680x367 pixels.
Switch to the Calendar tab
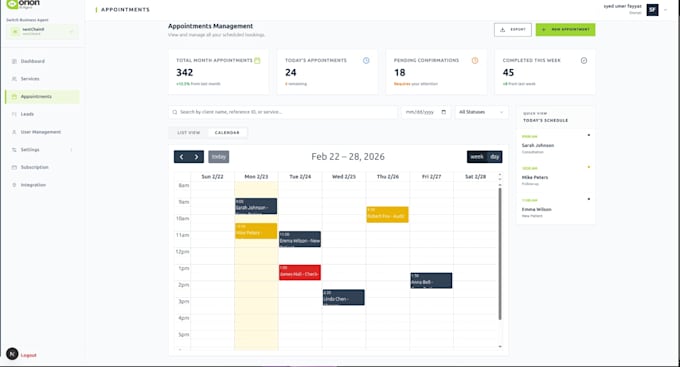(227, 132)
